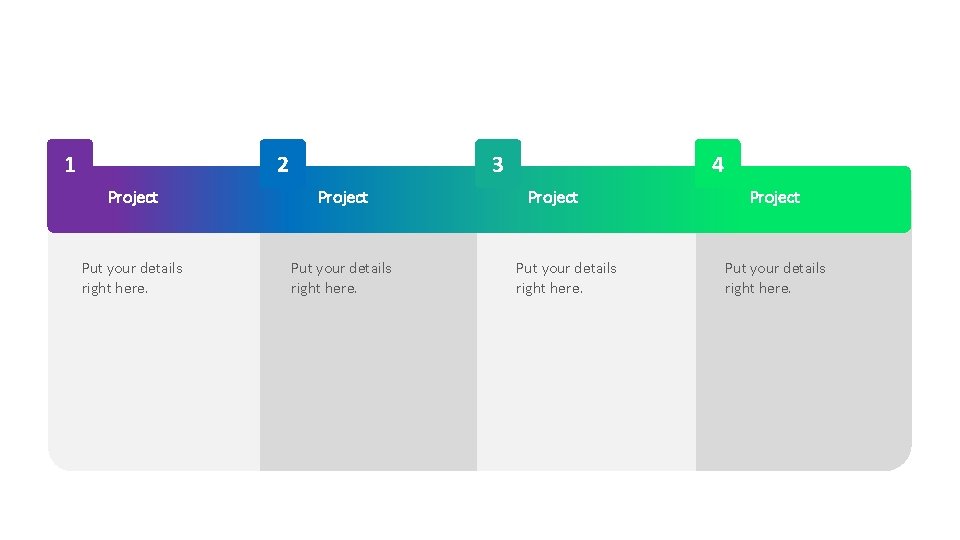Select details text under Project 2
This screenshot has width=960, height=540.
[341, 278]
